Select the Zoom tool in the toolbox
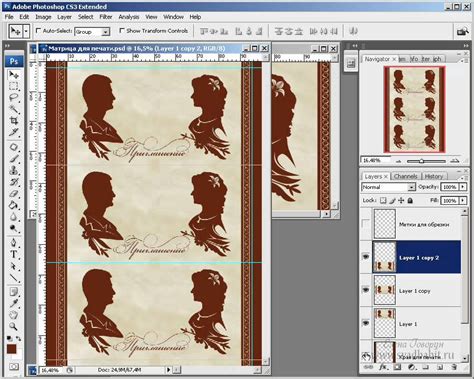The height and width of the screenshot is (379, 474). pos(14,326)
